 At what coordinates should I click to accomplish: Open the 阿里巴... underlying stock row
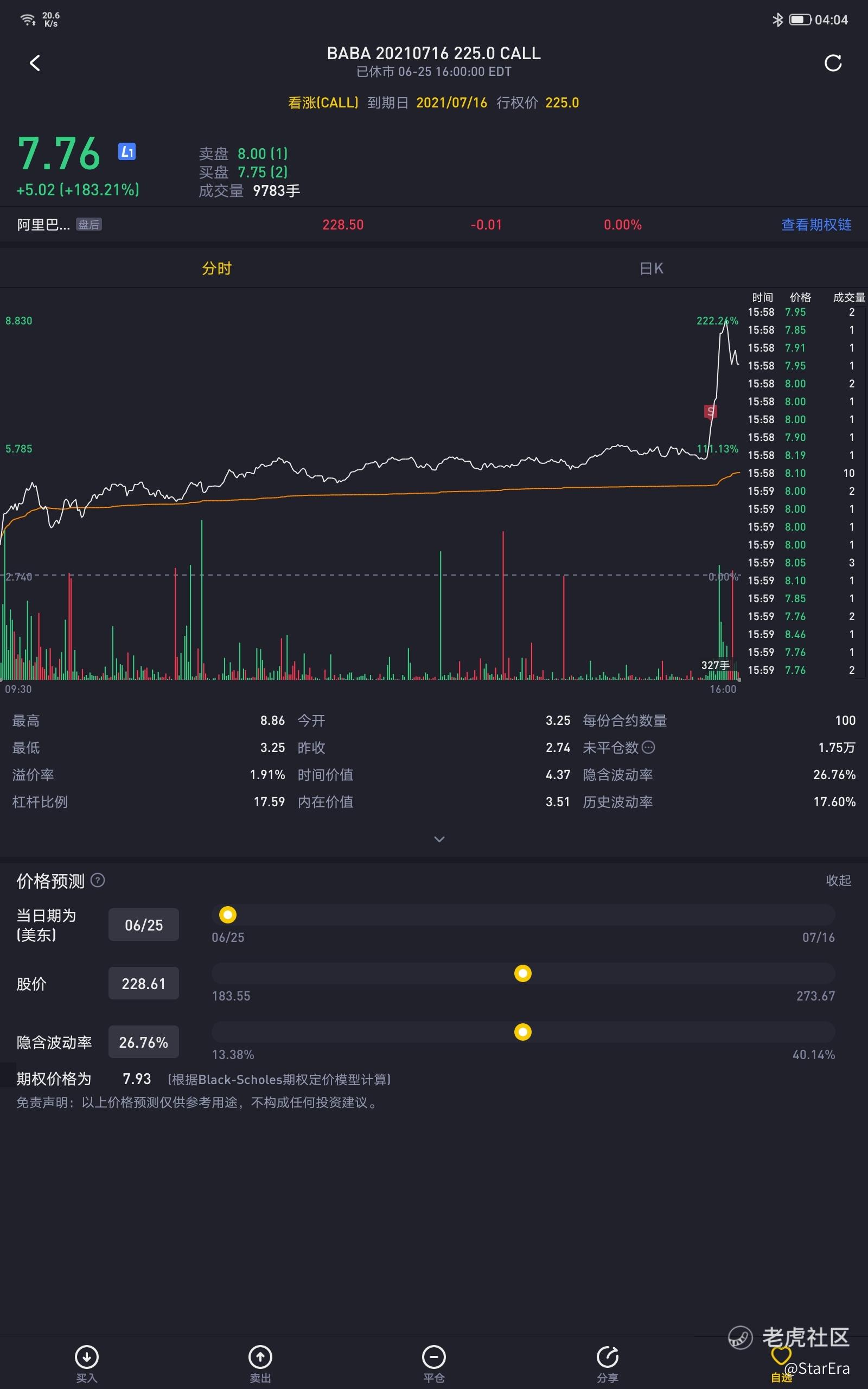point(433,225)
